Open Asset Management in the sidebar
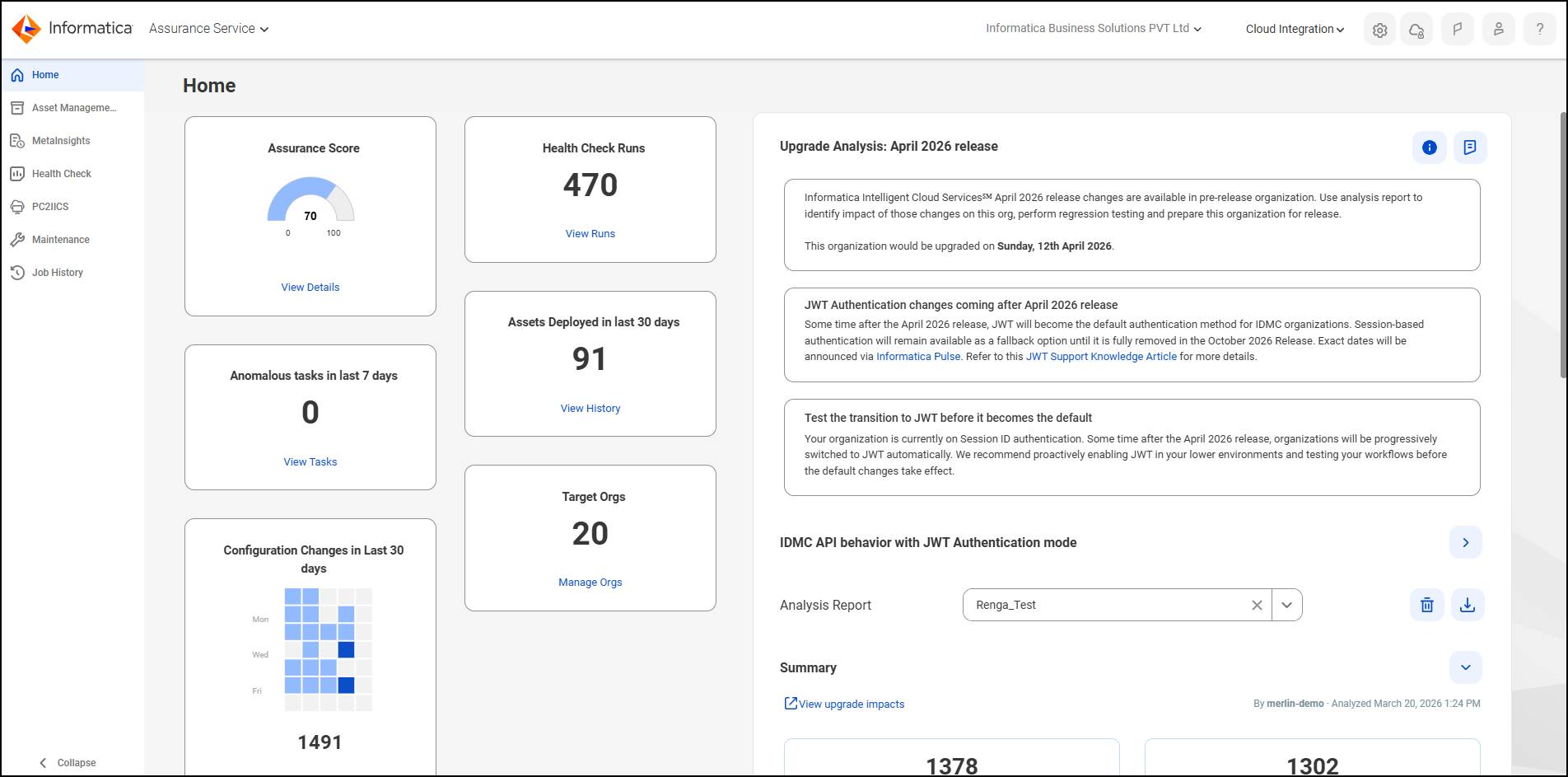 pyautogui.click(x=72, y=108)
